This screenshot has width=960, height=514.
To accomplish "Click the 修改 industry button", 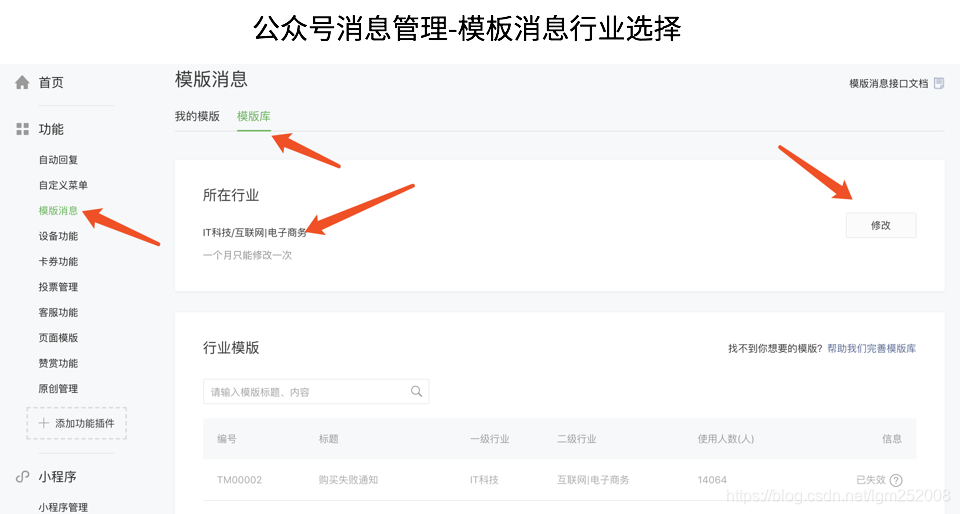I will 881,225.
